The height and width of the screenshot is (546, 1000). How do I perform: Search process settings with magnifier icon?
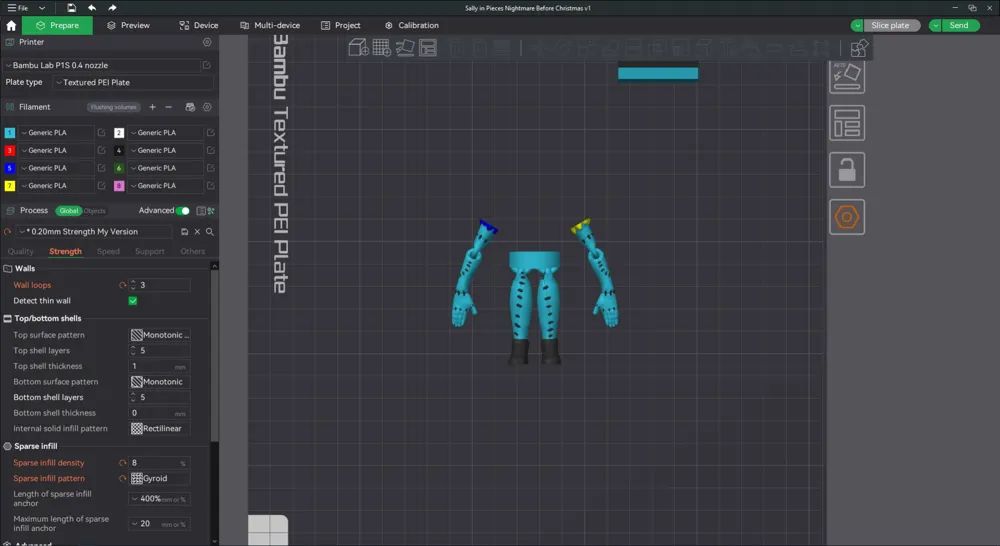click(x=210, y=232)
